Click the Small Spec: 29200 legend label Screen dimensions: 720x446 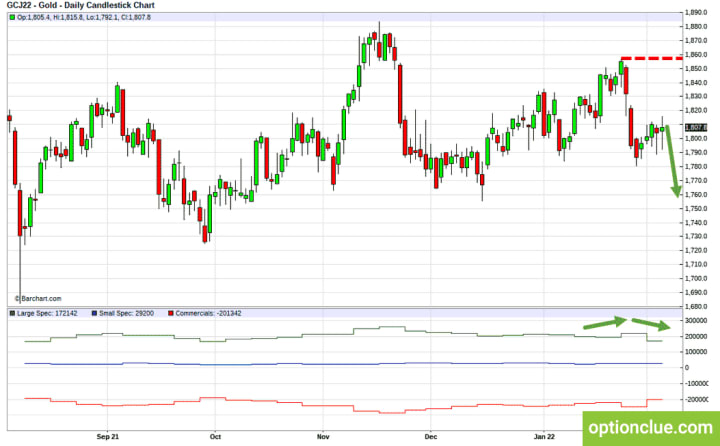point(126,313)
